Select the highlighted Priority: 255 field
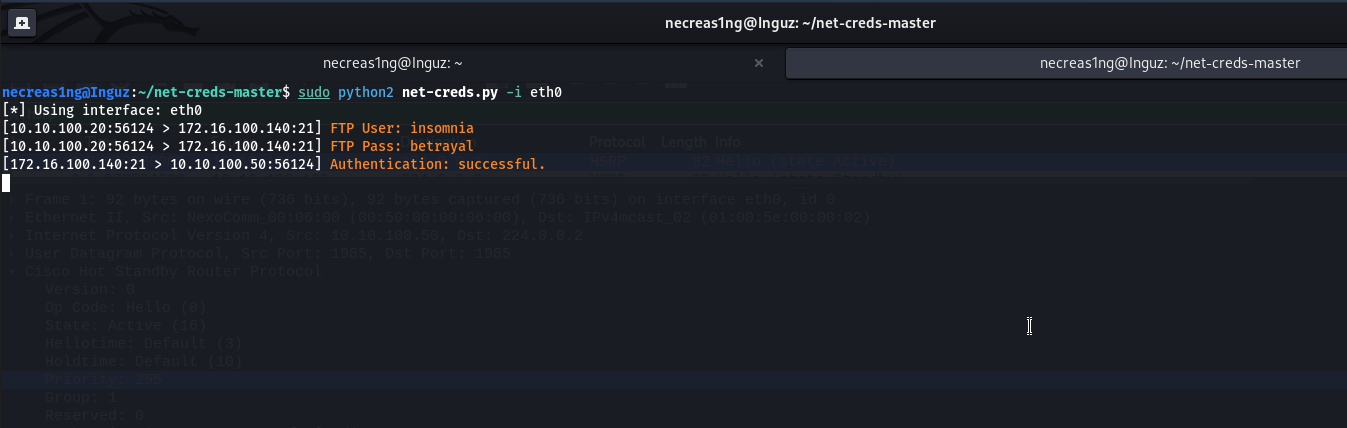The image size is (1347, 428). point(102,380)
